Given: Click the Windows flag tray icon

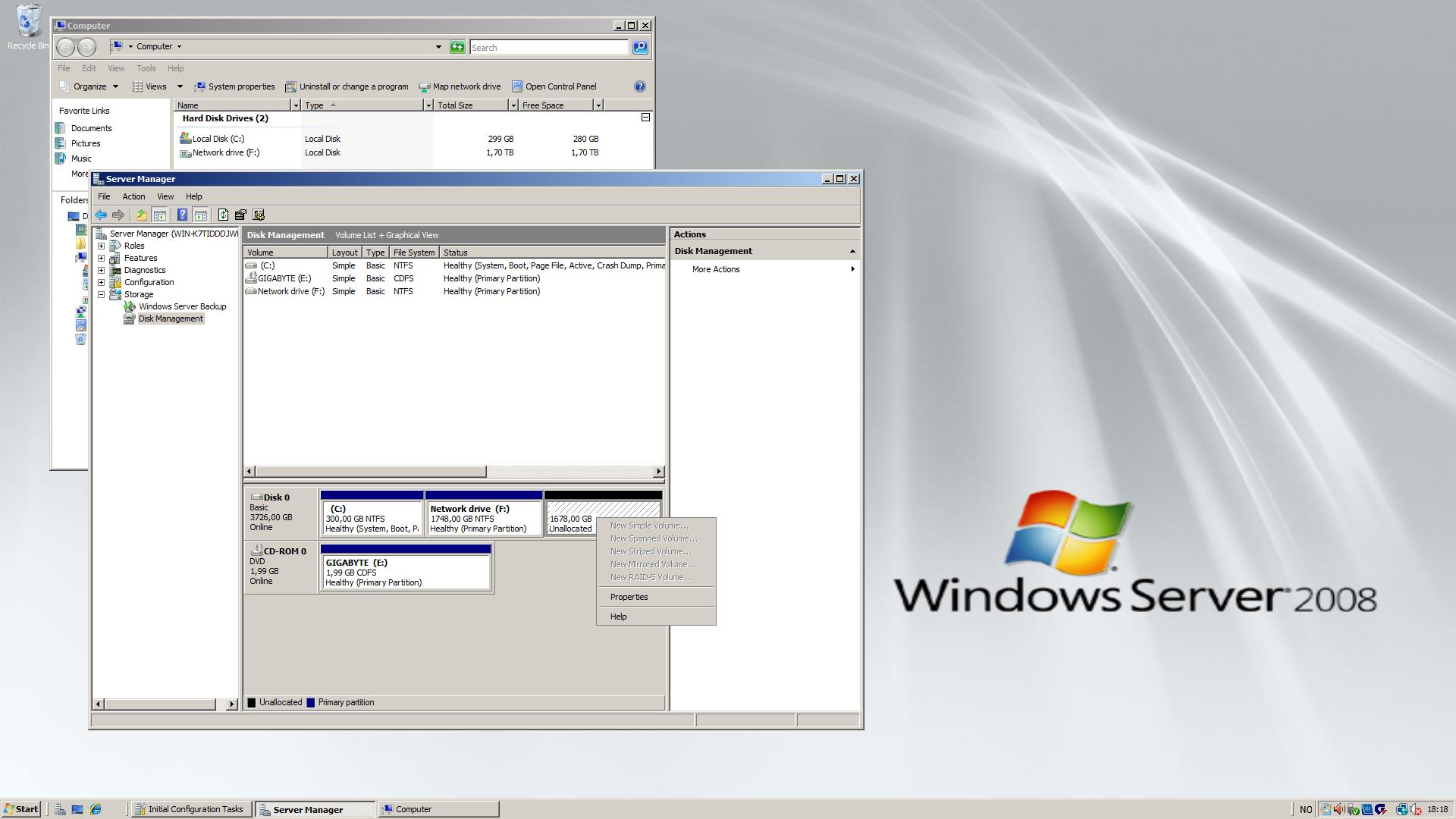Looking at the screenshot, I should 1326,809.
